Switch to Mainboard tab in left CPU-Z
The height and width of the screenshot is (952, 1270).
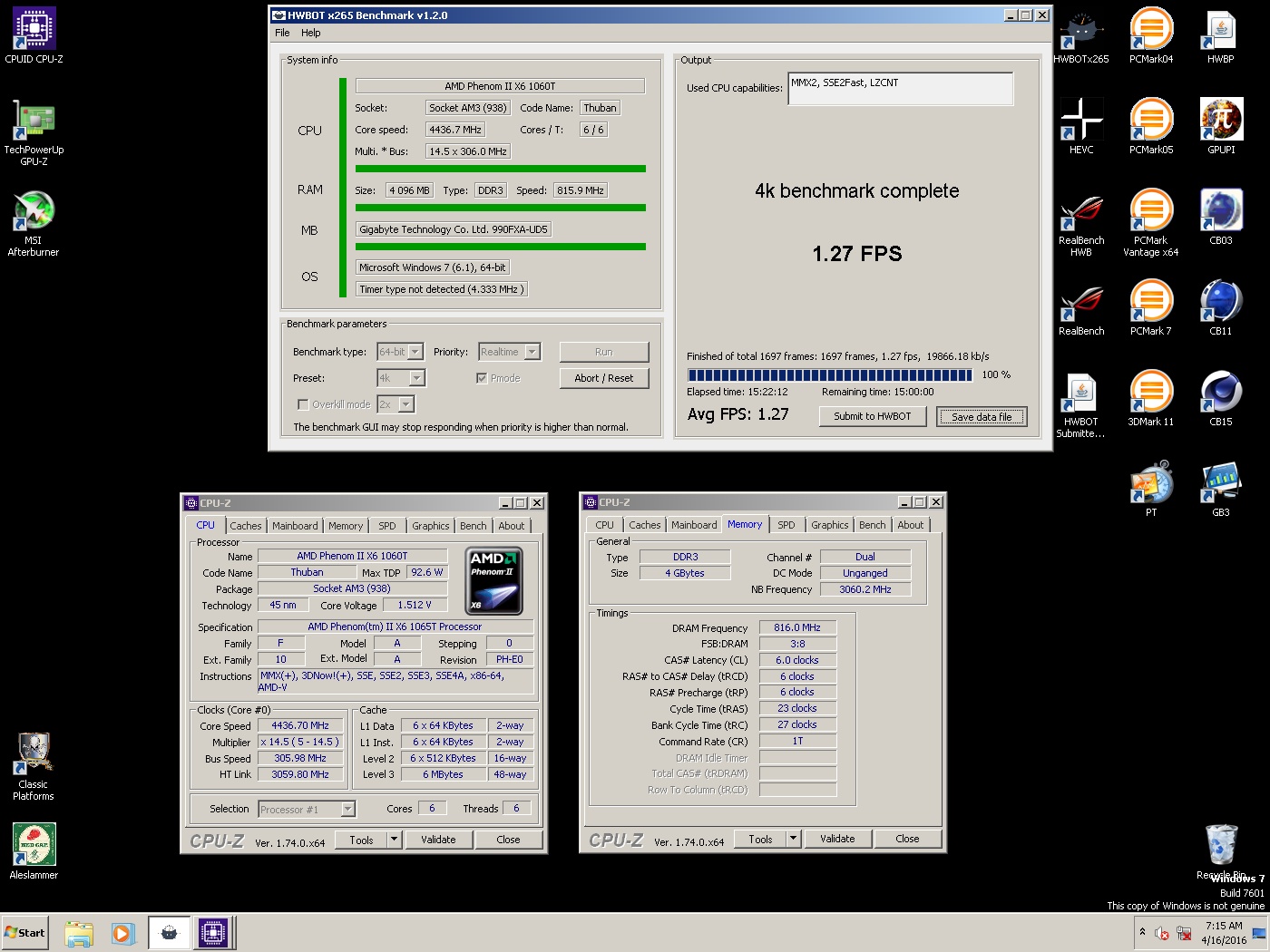click(x=295, y=526)
